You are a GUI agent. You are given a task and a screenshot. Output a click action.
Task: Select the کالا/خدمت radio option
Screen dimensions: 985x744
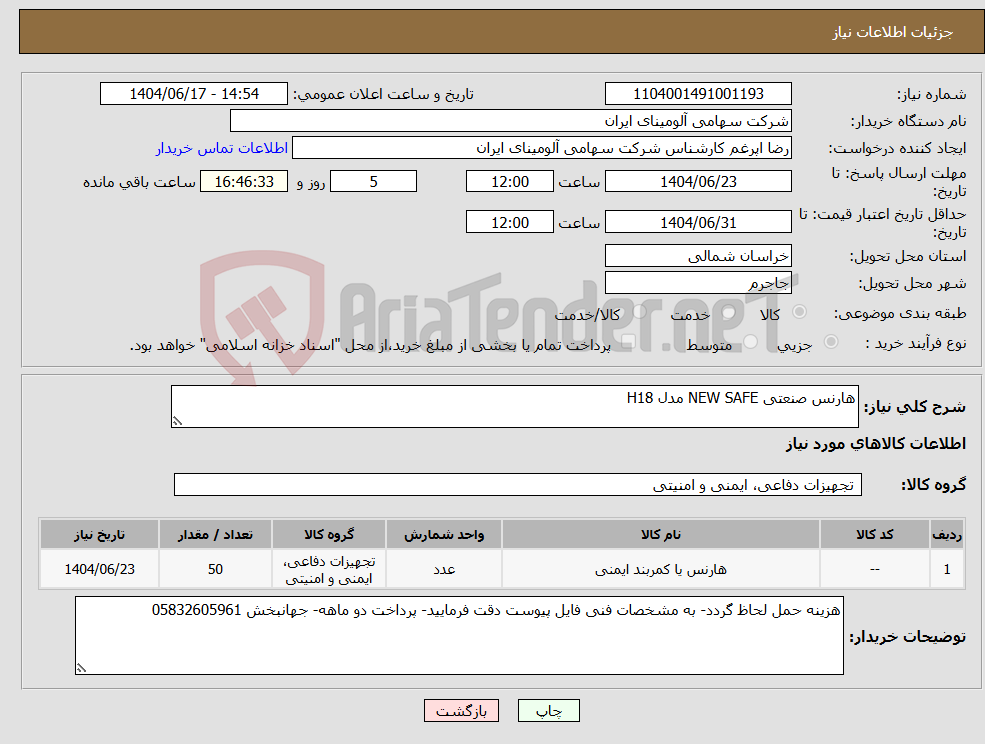pyautogui.click(x=639, y=313)
